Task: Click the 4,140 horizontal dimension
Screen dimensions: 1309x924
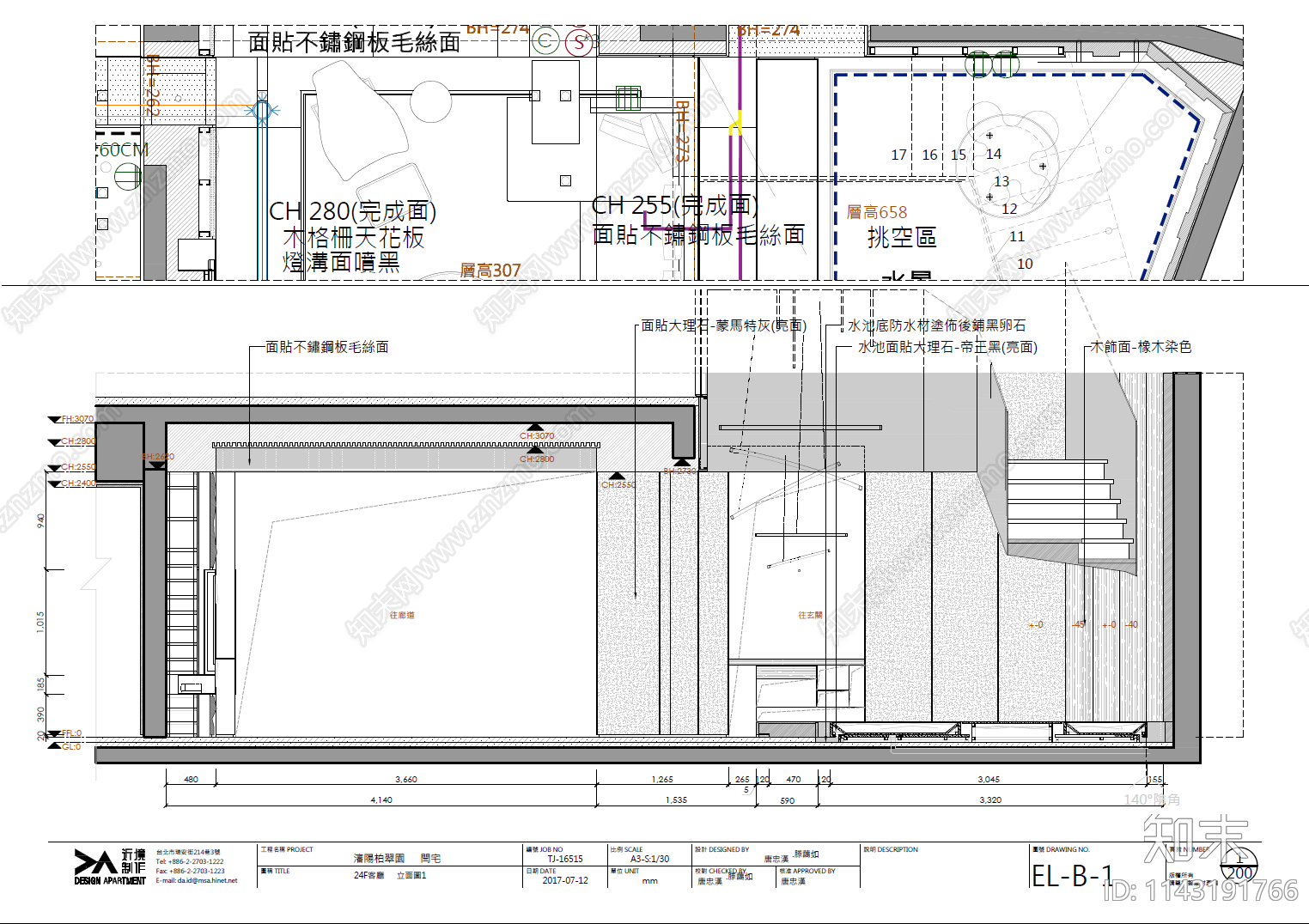Action: (381, 800)
